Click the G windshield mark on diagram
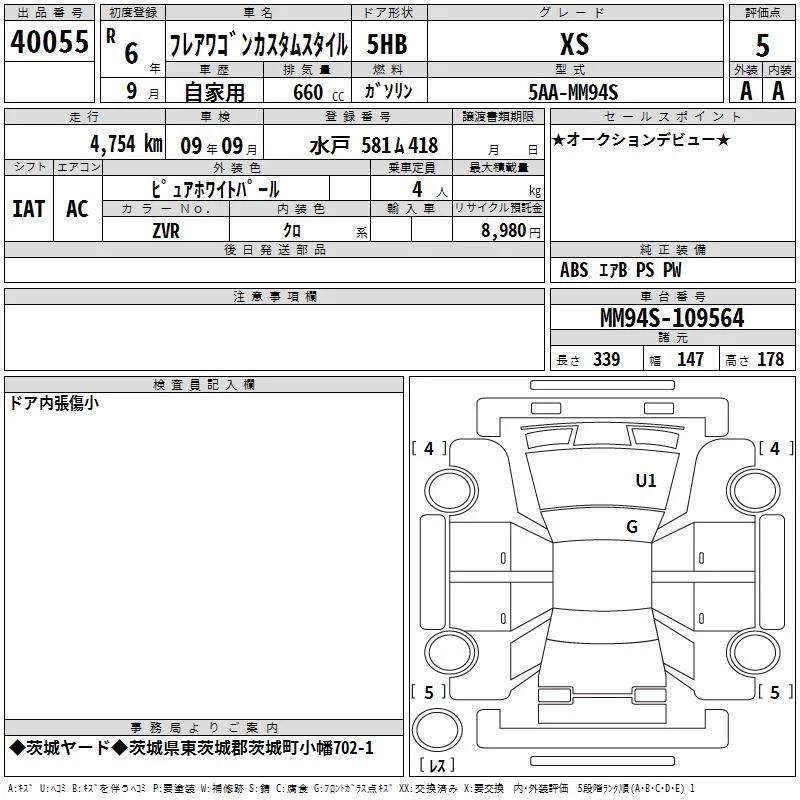Viewport: 800px width, 800px height. point(631,527)
